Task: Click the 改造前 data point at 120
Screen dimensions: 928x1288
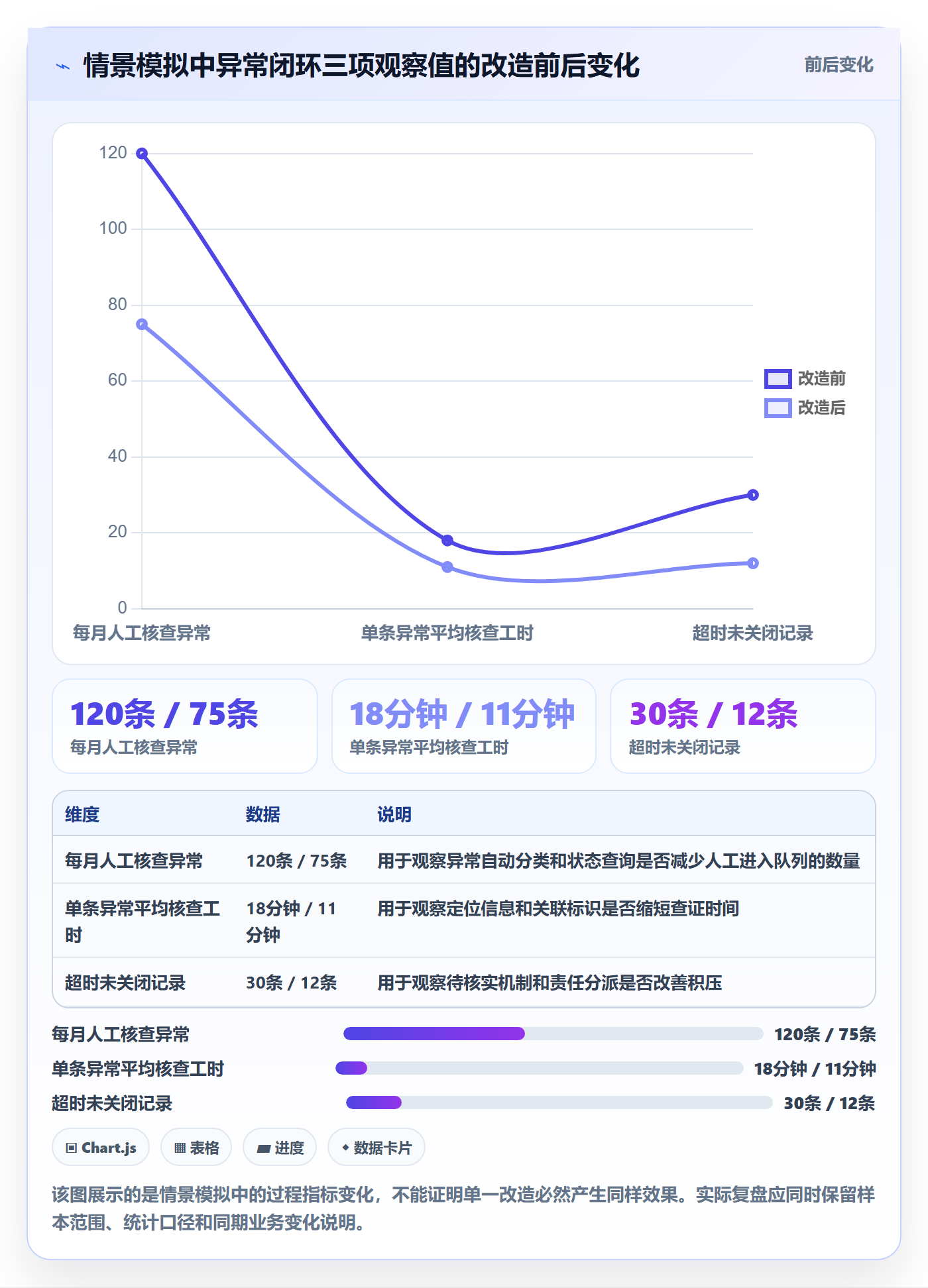Action: tap(142, 154)
